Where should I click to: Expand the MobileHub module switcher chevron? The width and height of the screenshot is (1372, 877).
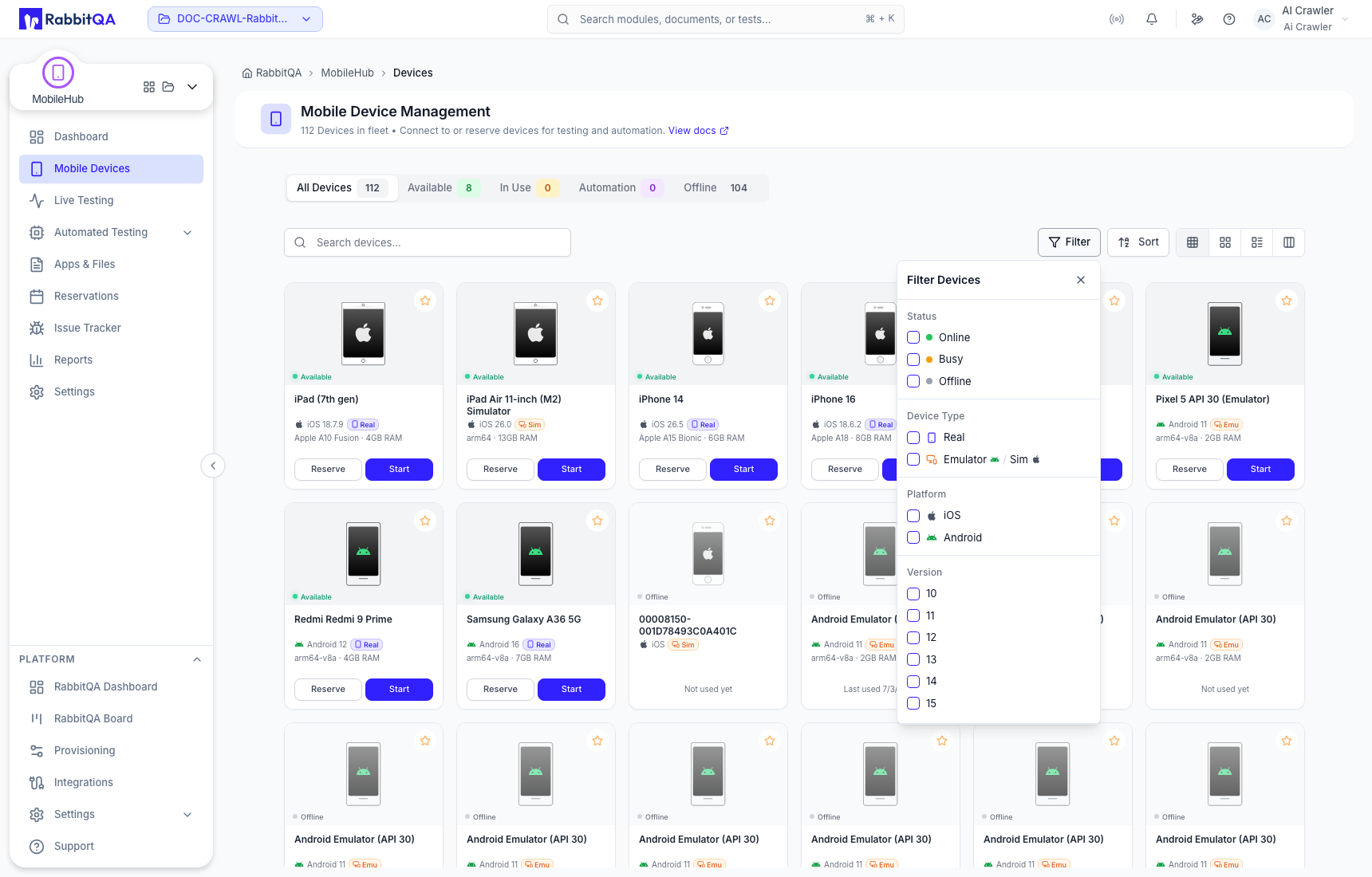coord(192,87)
